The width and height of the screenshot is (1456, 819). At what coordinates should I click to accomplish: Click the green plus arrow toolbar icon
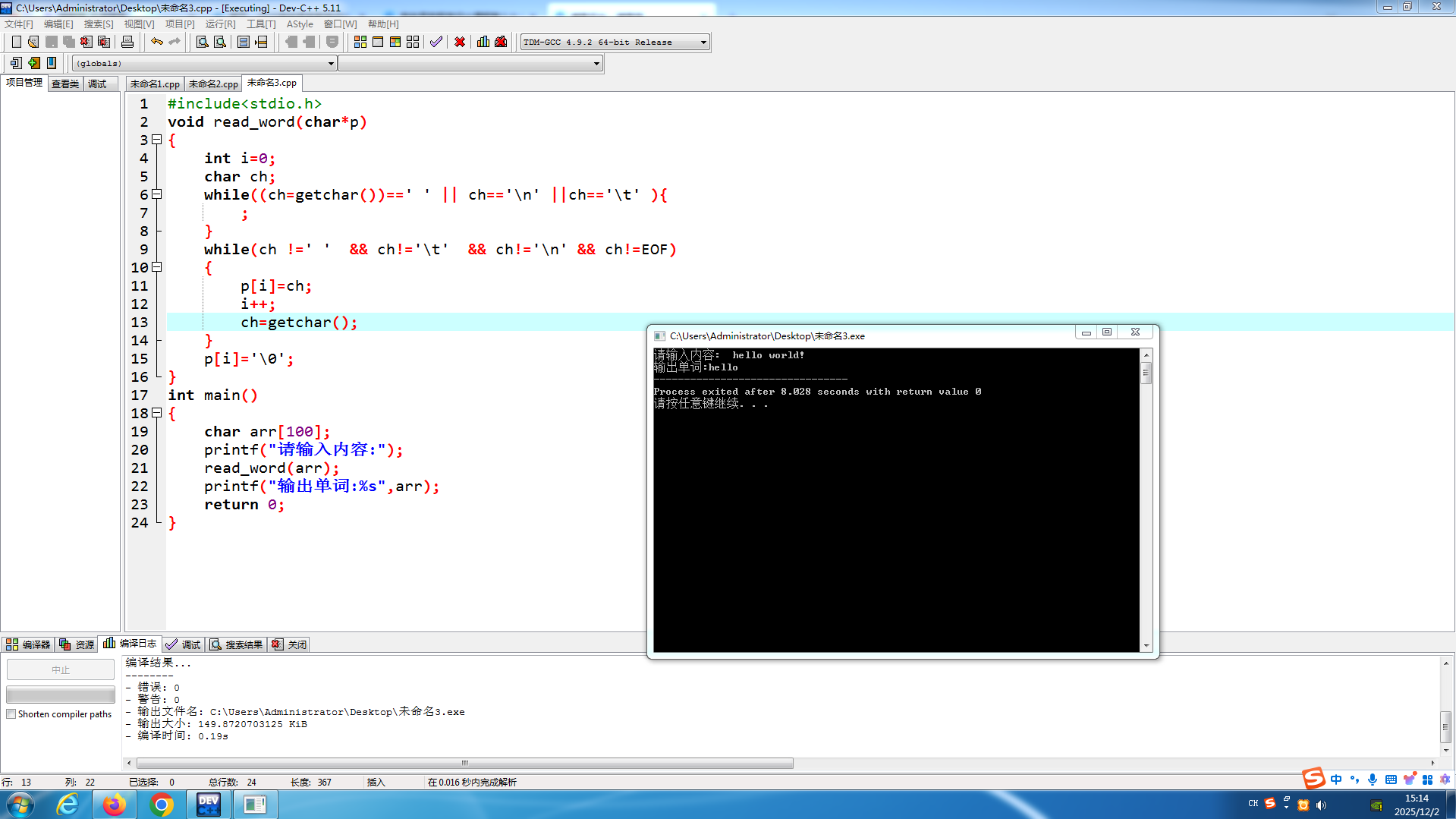pos(33,63)
